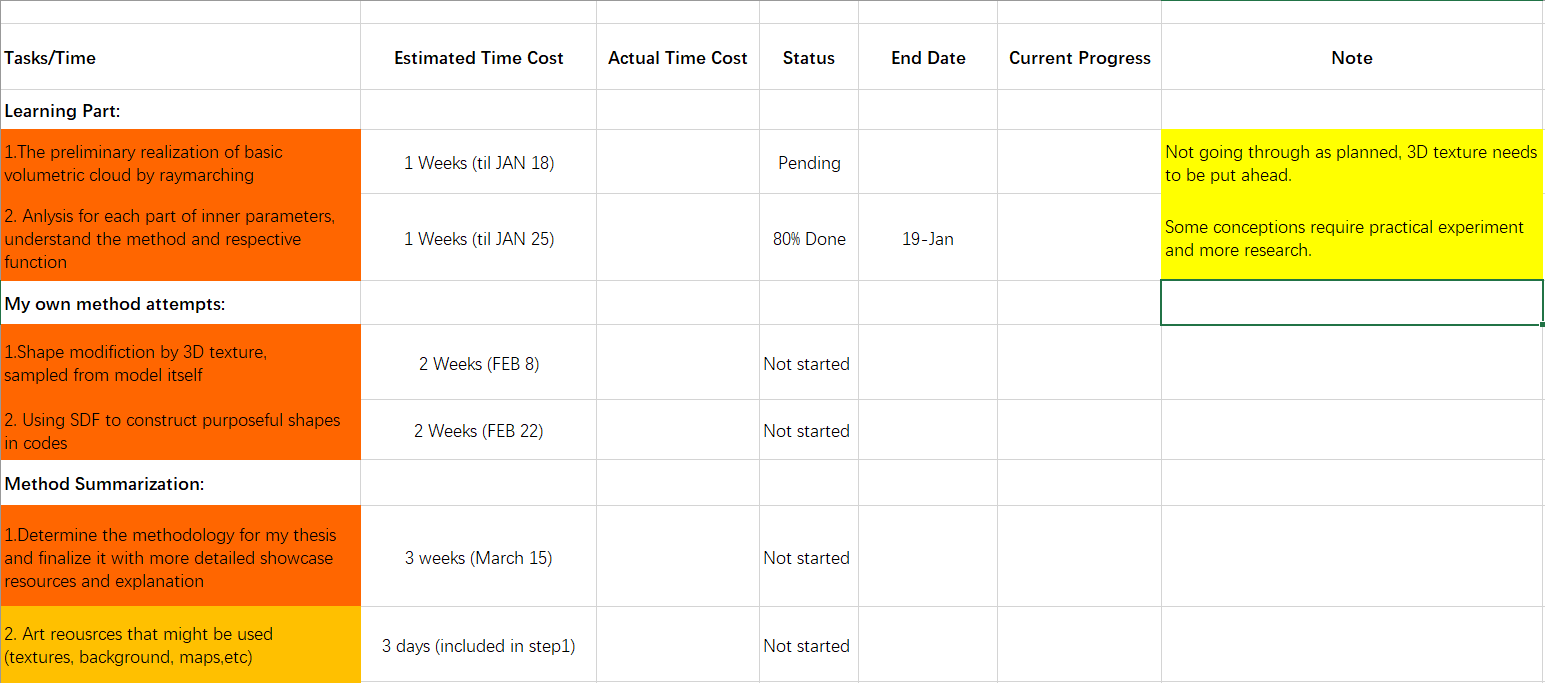1545x683 pixels.
Task: Select the Art resources task cell
Action: click(180, 645)
